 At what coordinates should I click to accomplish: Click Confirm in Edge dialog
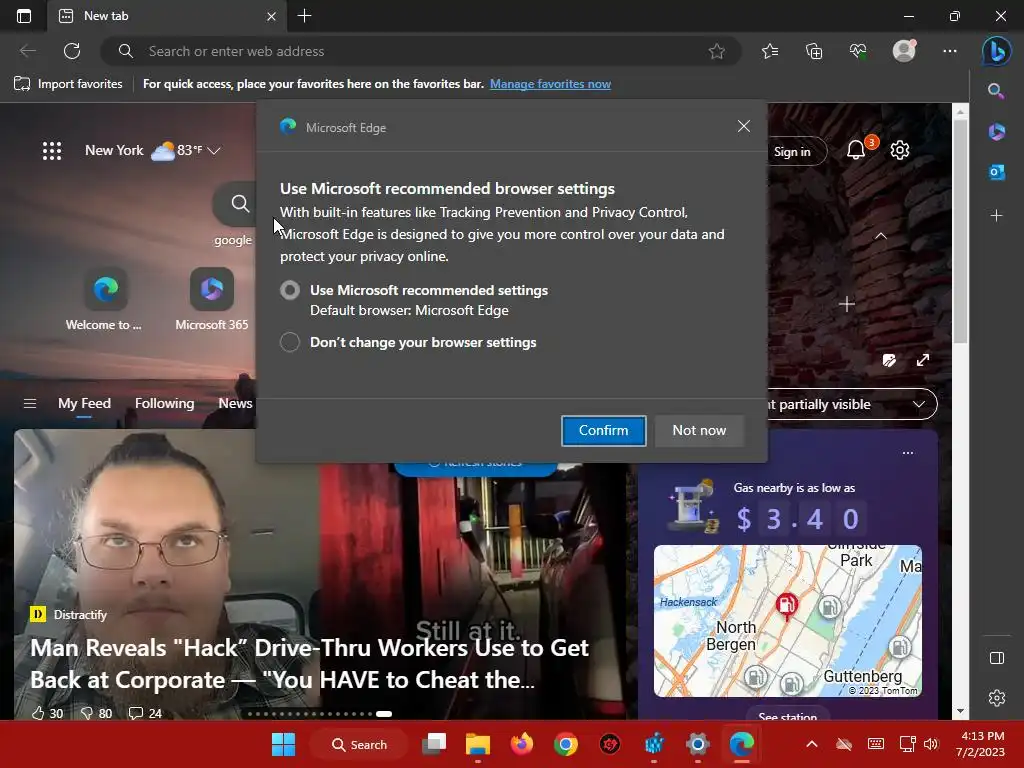(x=603, y=430)
